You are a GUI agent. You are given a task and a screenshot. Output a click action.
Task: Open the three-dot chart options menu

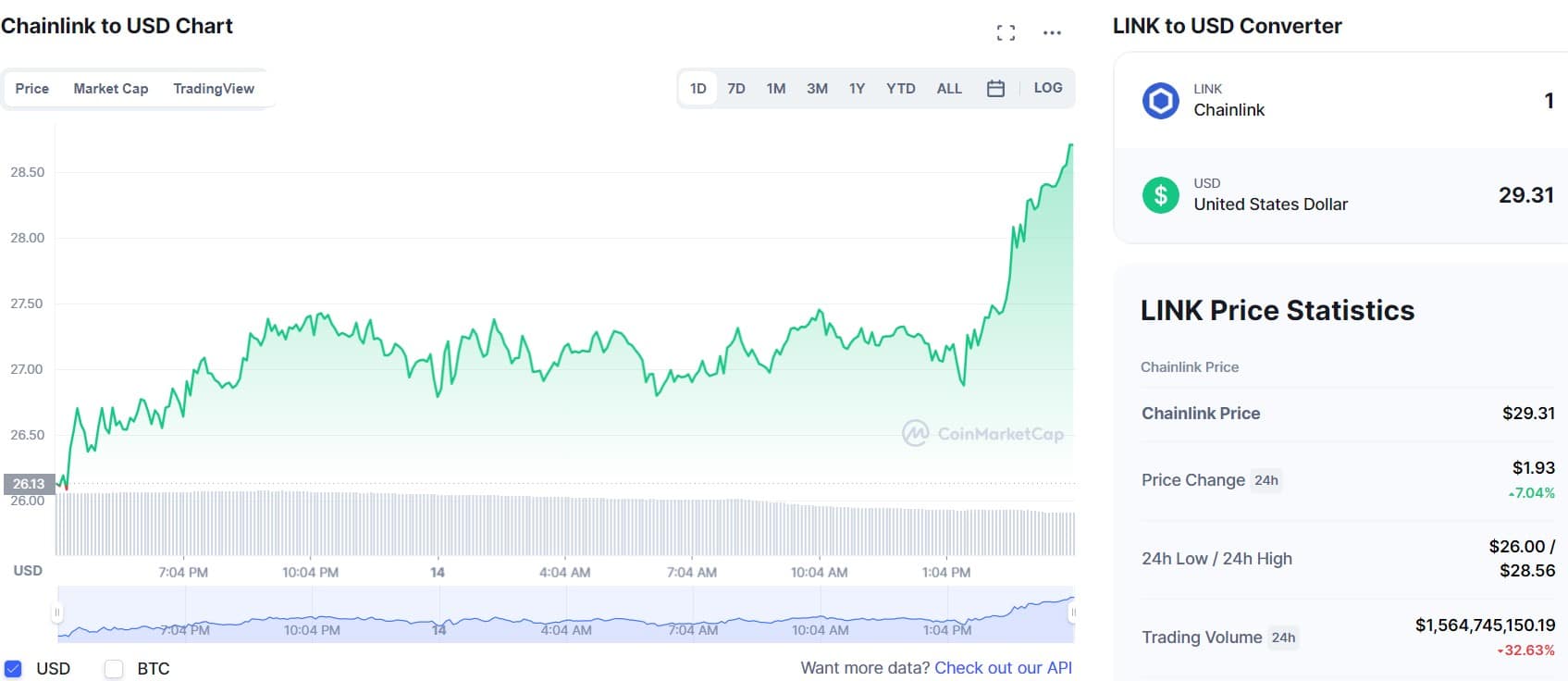[x=1052, y=33]
